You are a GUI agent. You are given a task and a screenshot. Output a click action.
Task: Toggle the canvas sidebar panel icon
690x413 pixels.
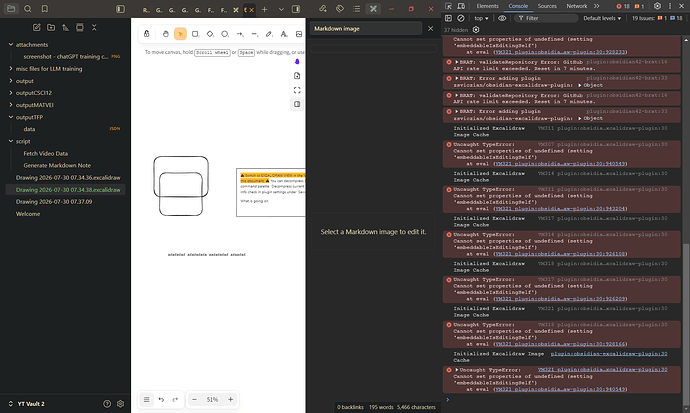tap(297, 104)
